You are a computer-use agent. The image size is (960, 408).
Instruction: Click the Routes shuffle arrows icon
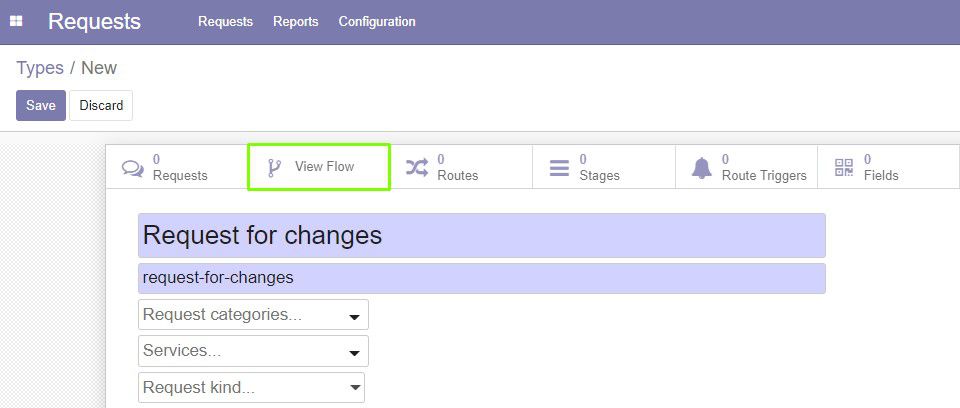417,167
